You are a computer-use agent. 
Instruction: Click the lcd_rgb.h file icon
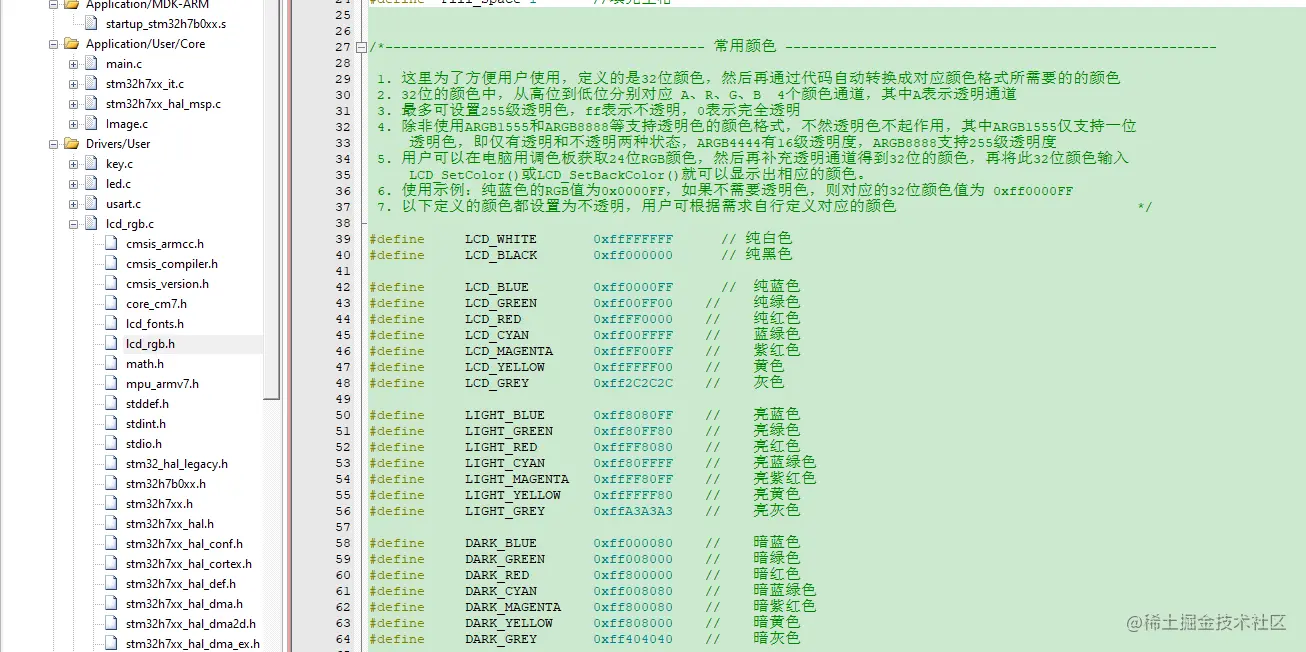point(111,344)
